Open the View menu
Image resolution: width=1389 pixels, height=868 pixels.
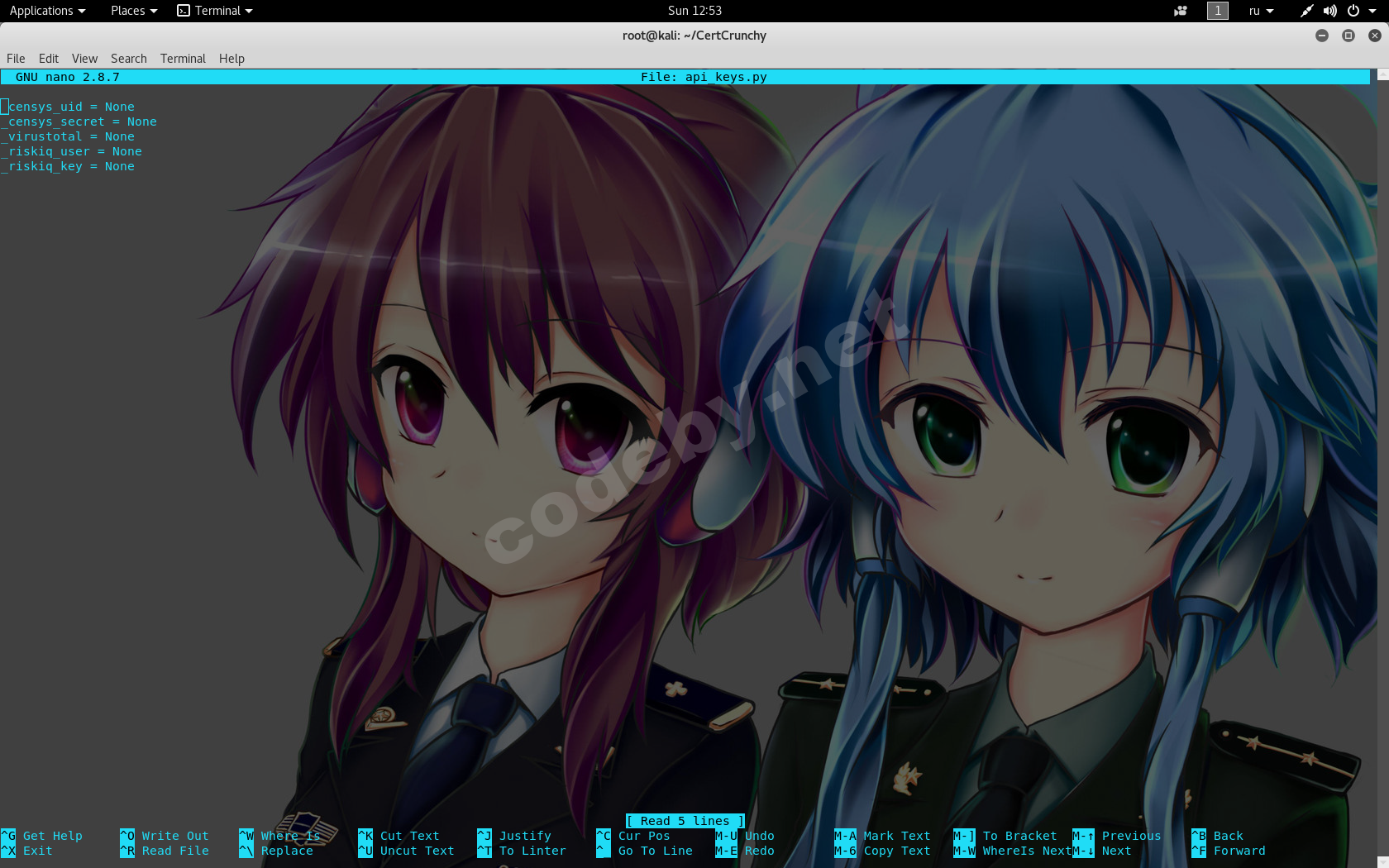tap(84, 59)
